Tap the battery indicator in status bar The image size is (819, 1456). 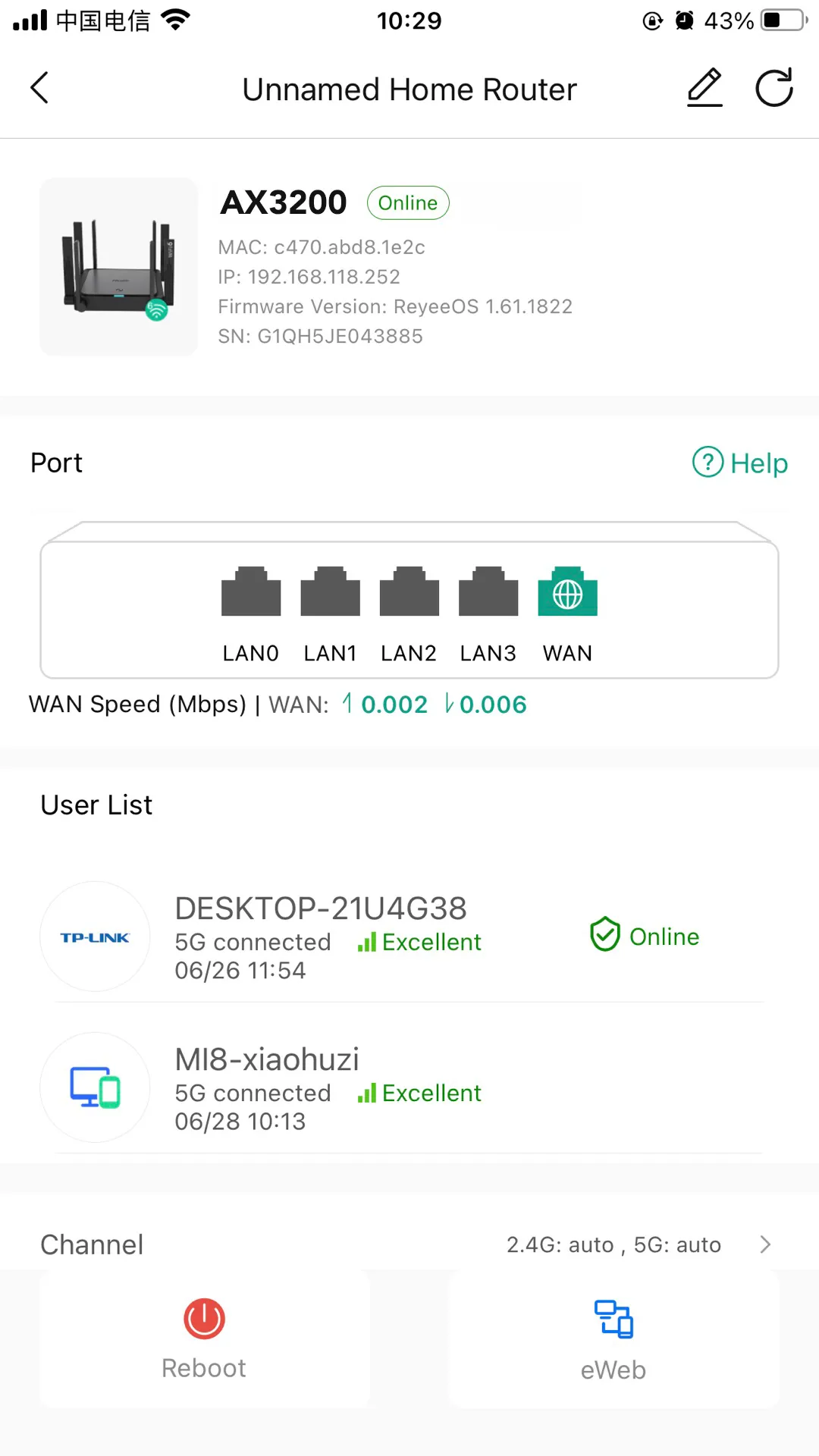click(785, 20)
